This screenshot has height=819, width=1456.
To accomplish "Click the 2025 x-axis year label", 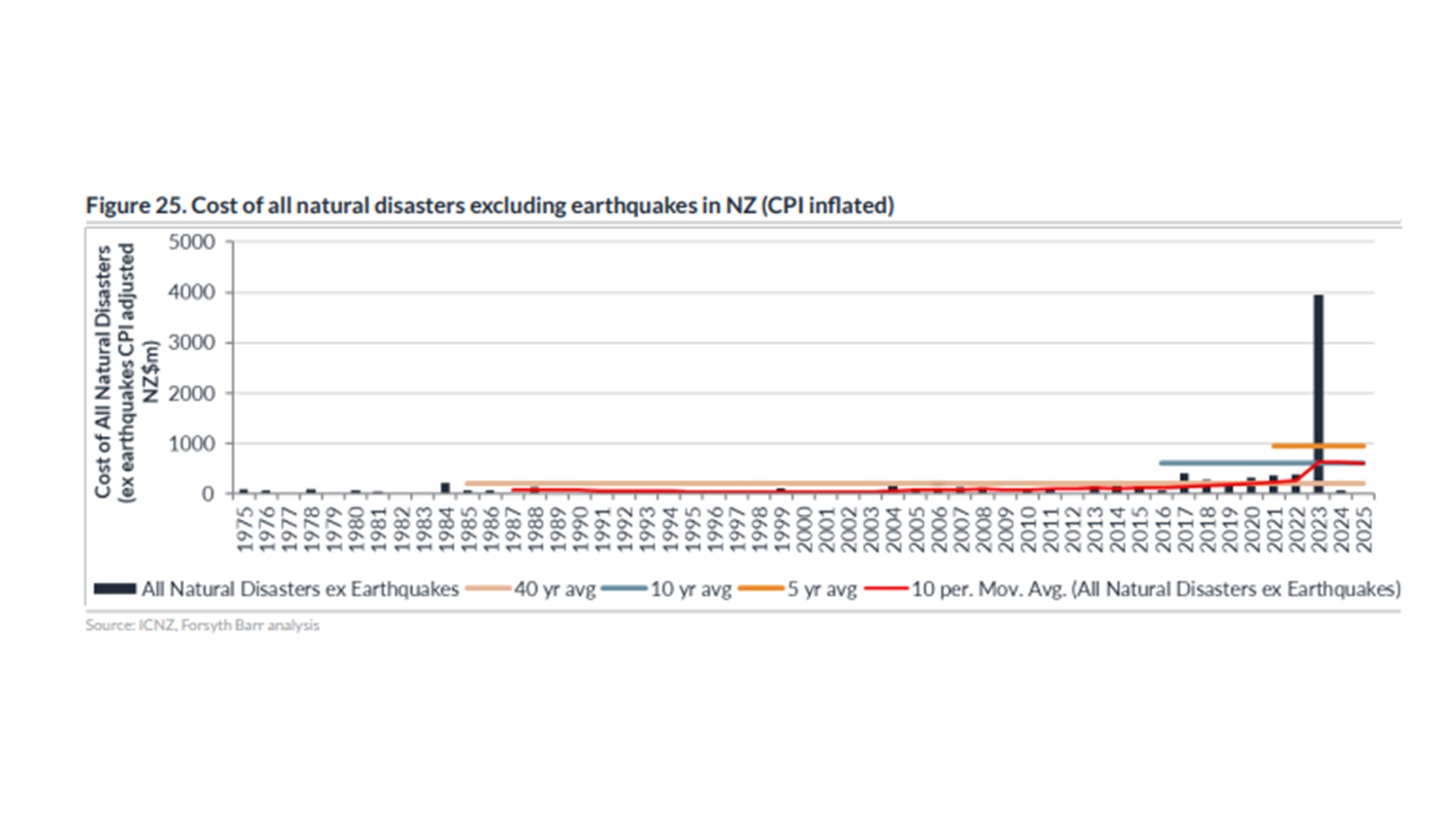I will [1364, 529].
